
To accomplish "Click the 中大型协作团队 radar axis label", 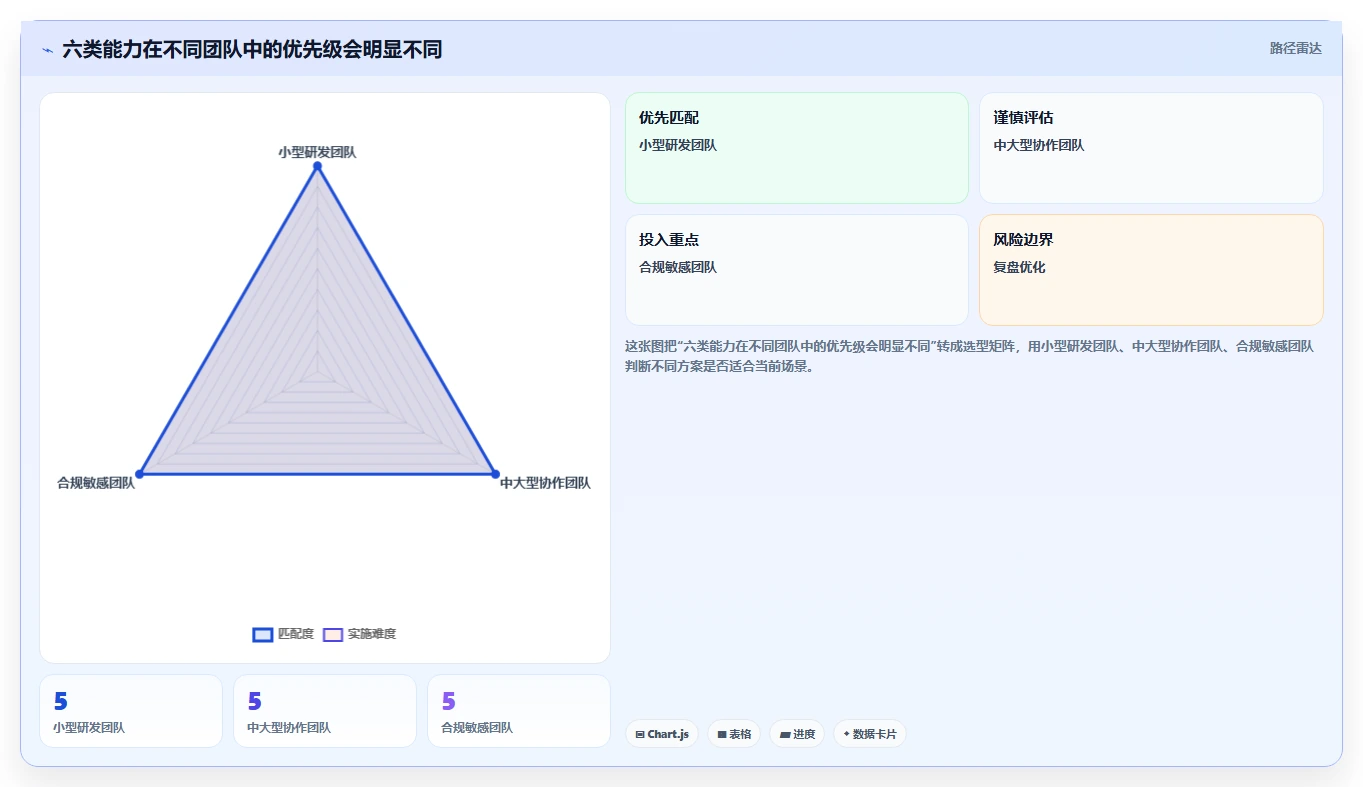I will (545, 483).
